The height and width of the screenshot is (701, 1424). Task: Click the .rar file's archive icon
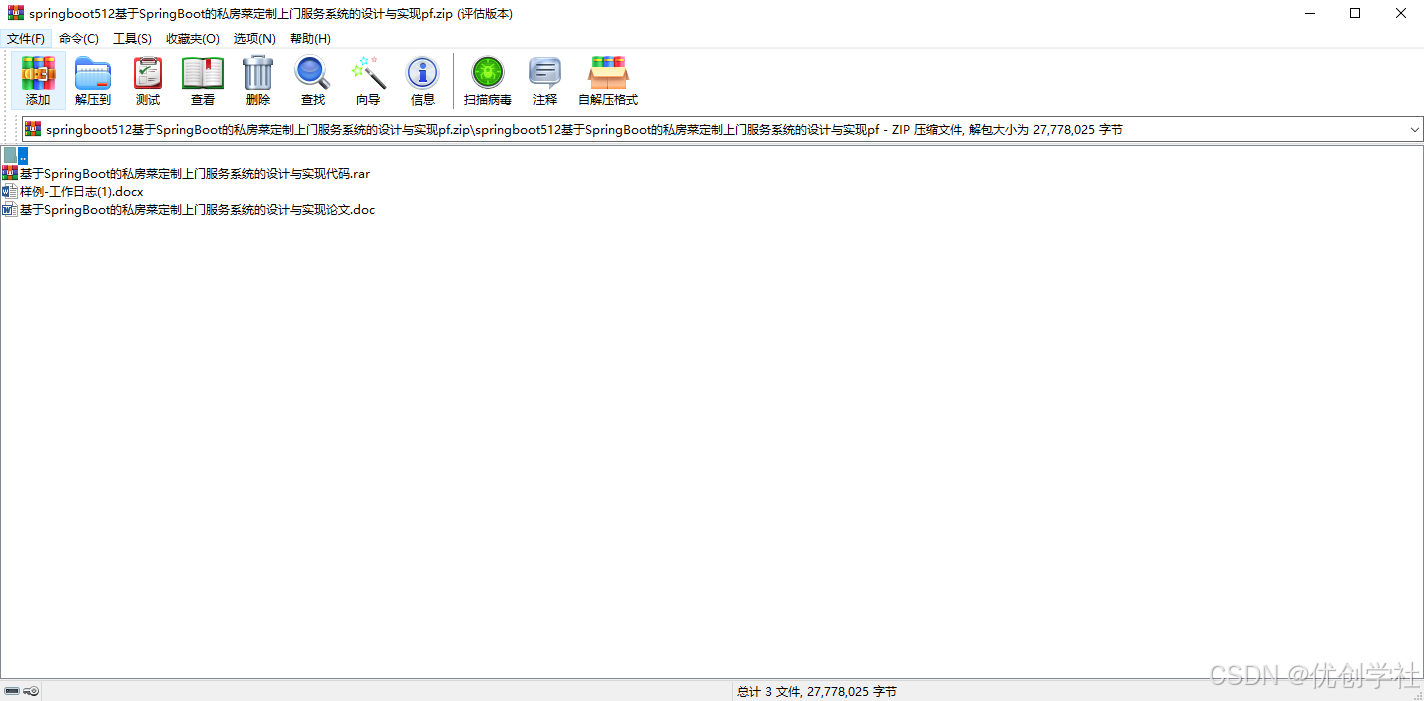tap(10, 173)
